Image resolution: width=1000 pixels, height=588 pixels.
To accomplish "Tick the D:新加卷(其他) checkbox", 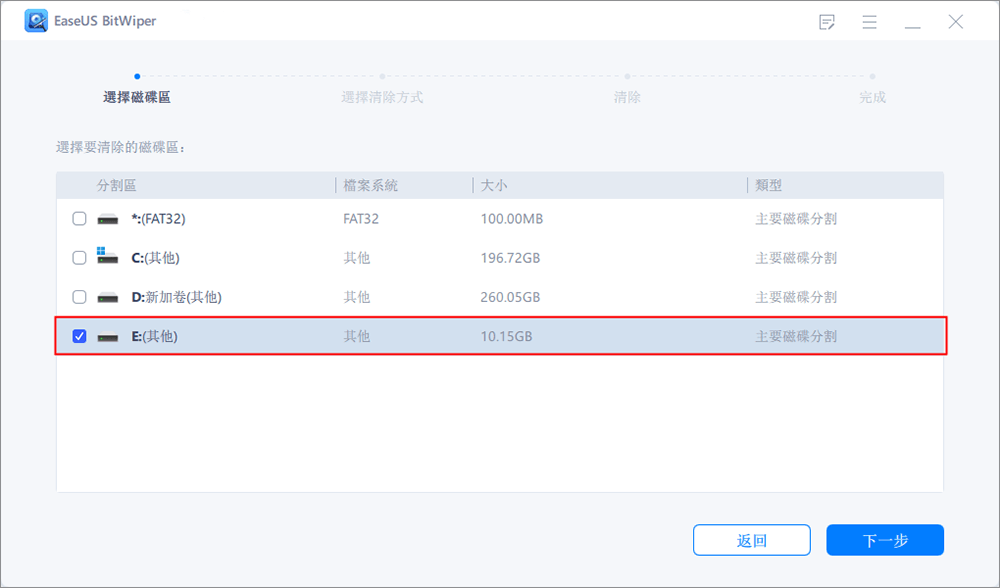I will point(79,297).
